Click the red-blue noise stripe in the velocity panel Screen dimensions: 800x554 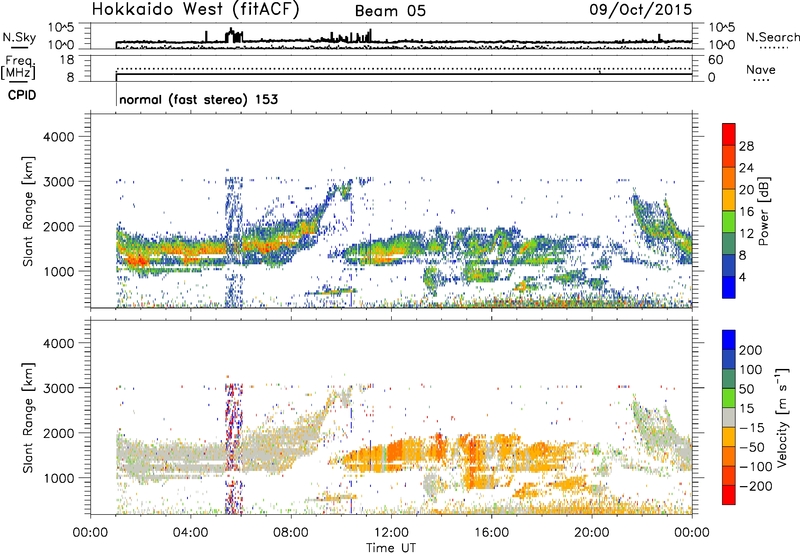234,449
